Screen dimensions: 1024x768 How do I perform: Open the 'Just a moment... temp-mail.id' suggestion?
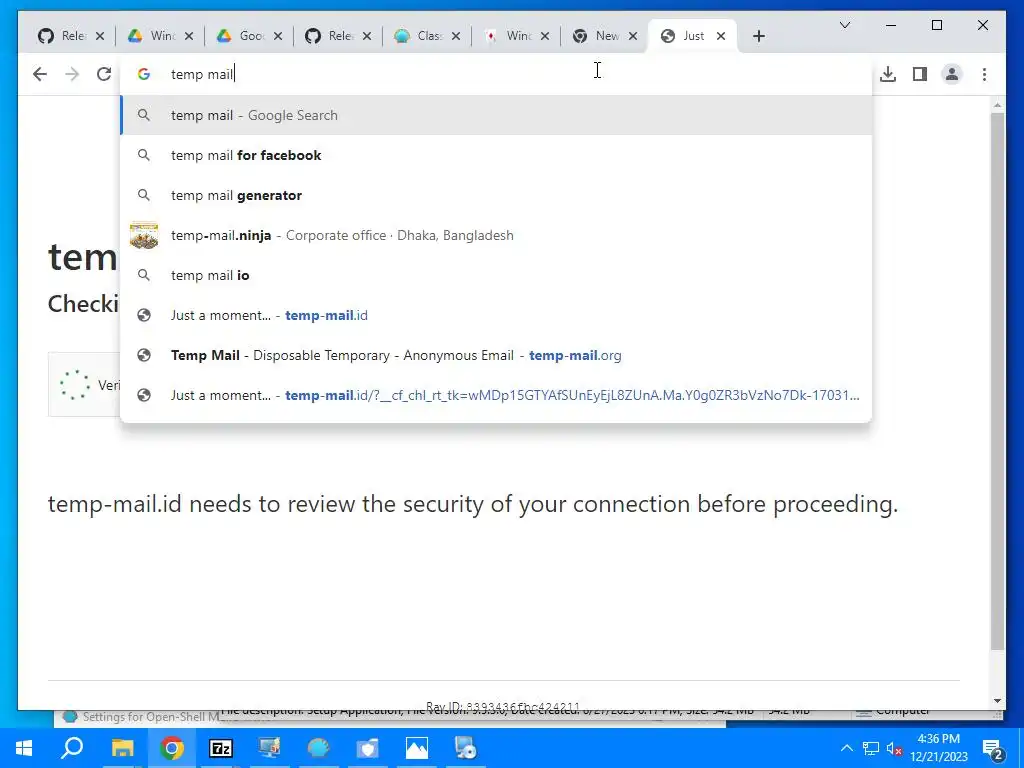click(496, 315)
